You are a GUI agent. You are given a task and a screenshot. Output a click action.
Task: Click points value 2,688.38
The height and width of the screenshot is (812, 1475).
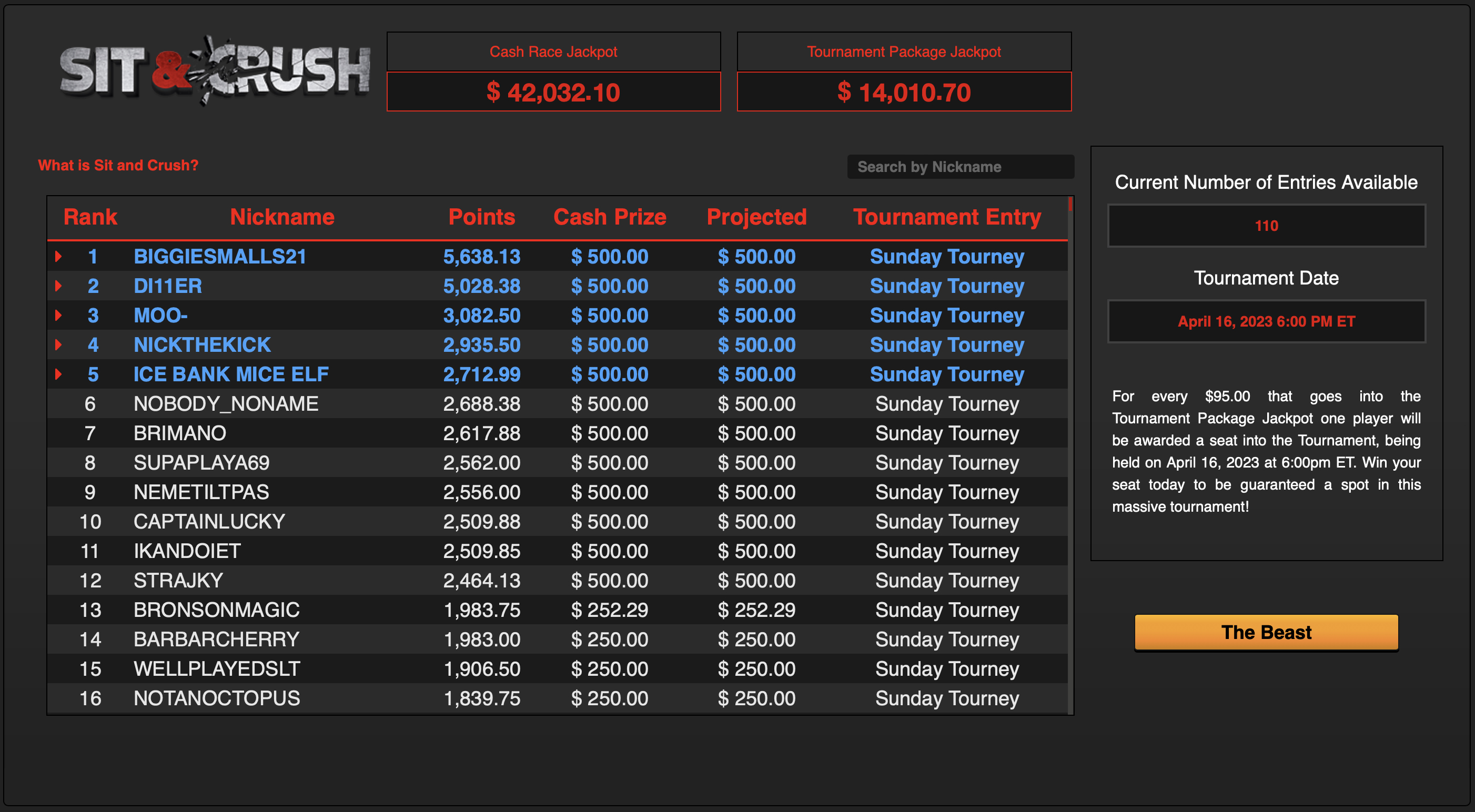point(481,404)
